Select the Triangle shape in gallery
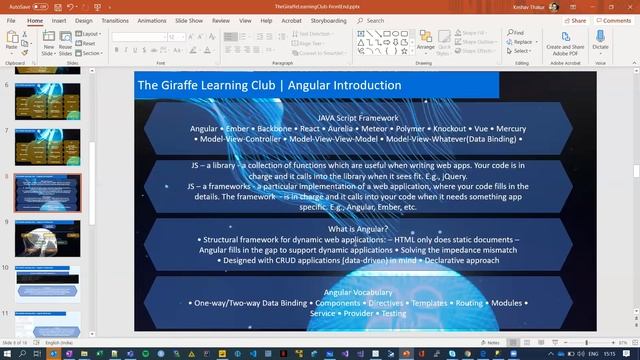 361,42
